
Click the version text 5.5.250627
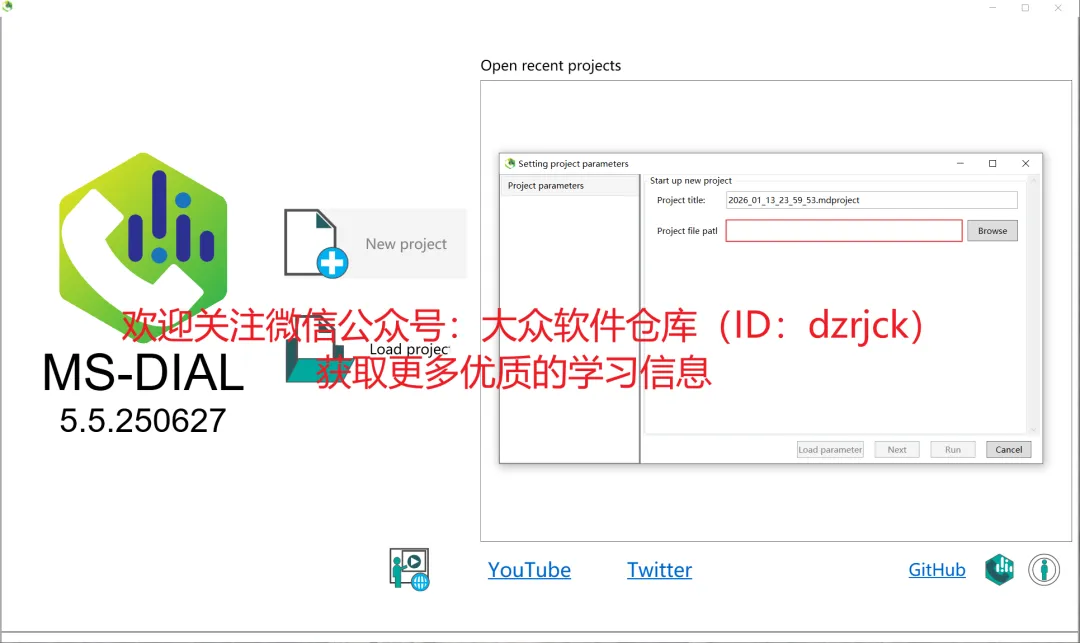point(143,421)
